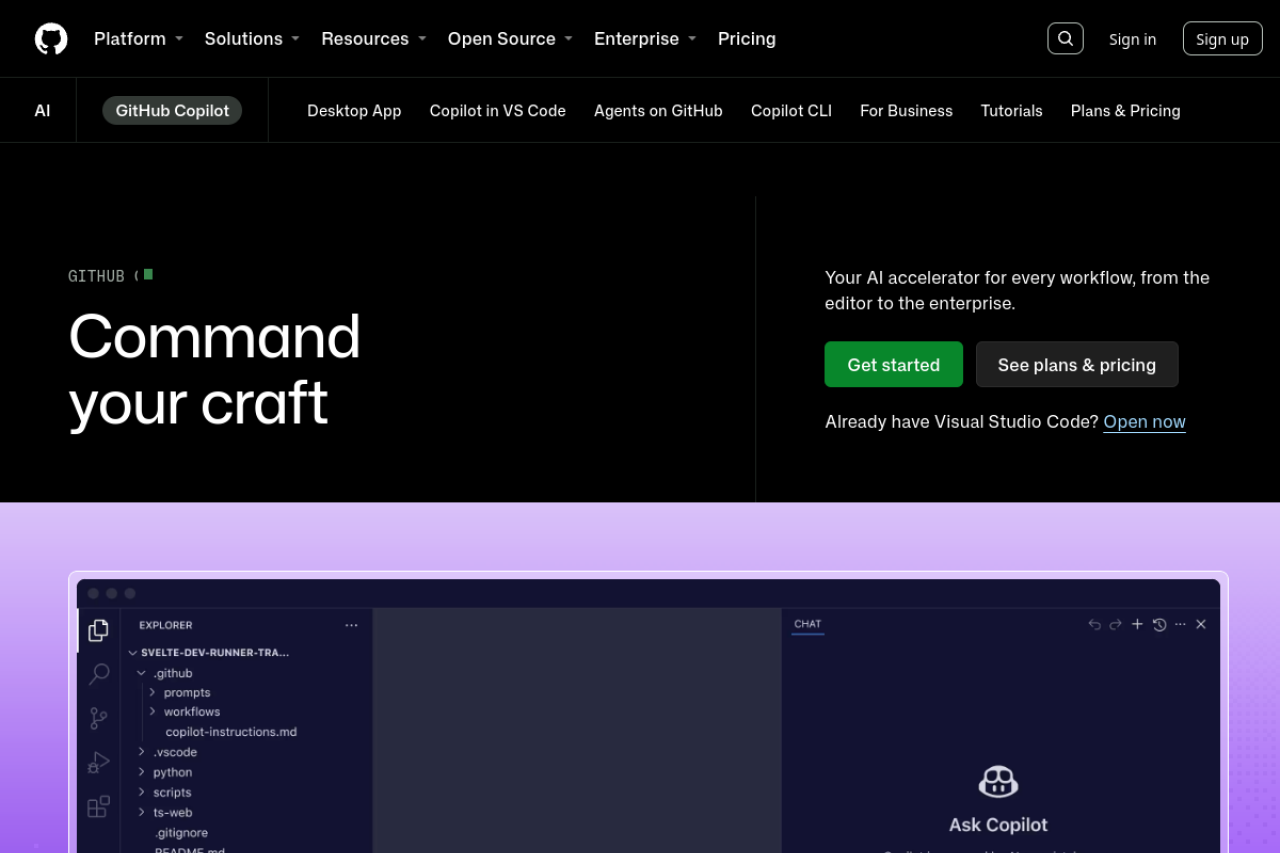Click the Explorer more actions ellipsis
The height and width of the screenshot is (853, 1280).
coord(351,625)
